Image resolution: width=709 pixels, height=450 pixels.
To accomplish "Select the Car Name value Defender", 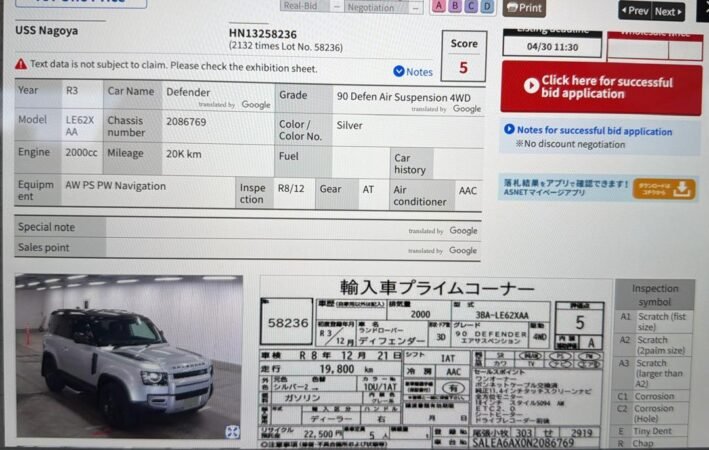I will tap(188, 92).
